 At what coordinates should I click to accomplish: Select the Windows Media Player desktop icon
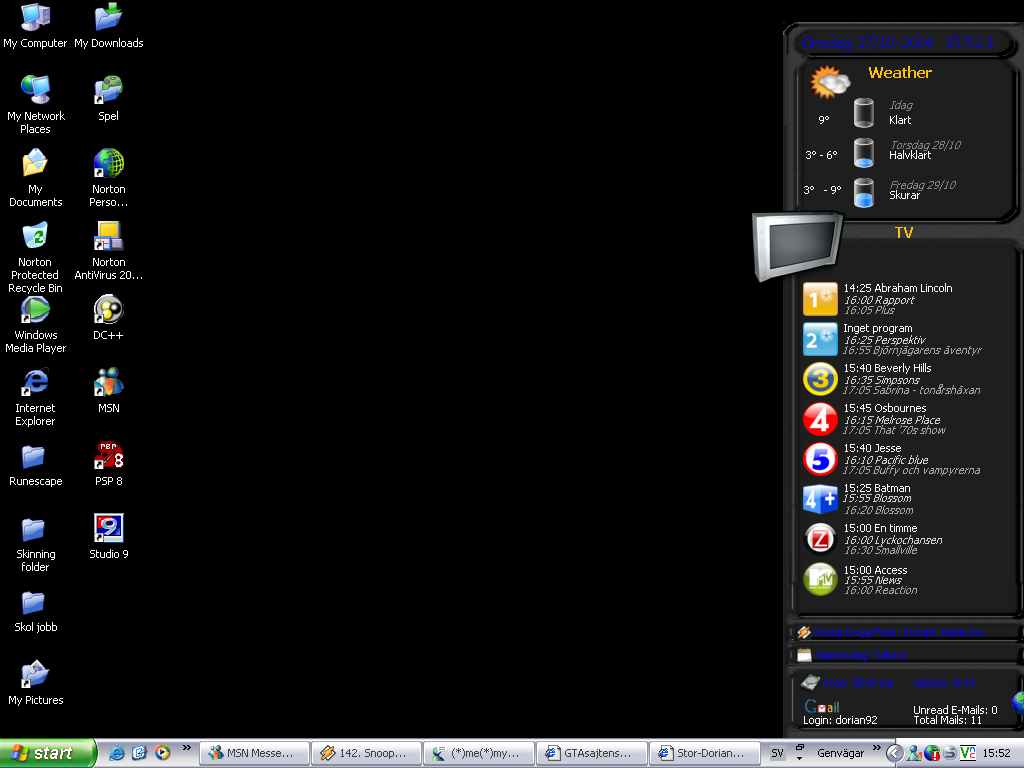pos(35,325)
